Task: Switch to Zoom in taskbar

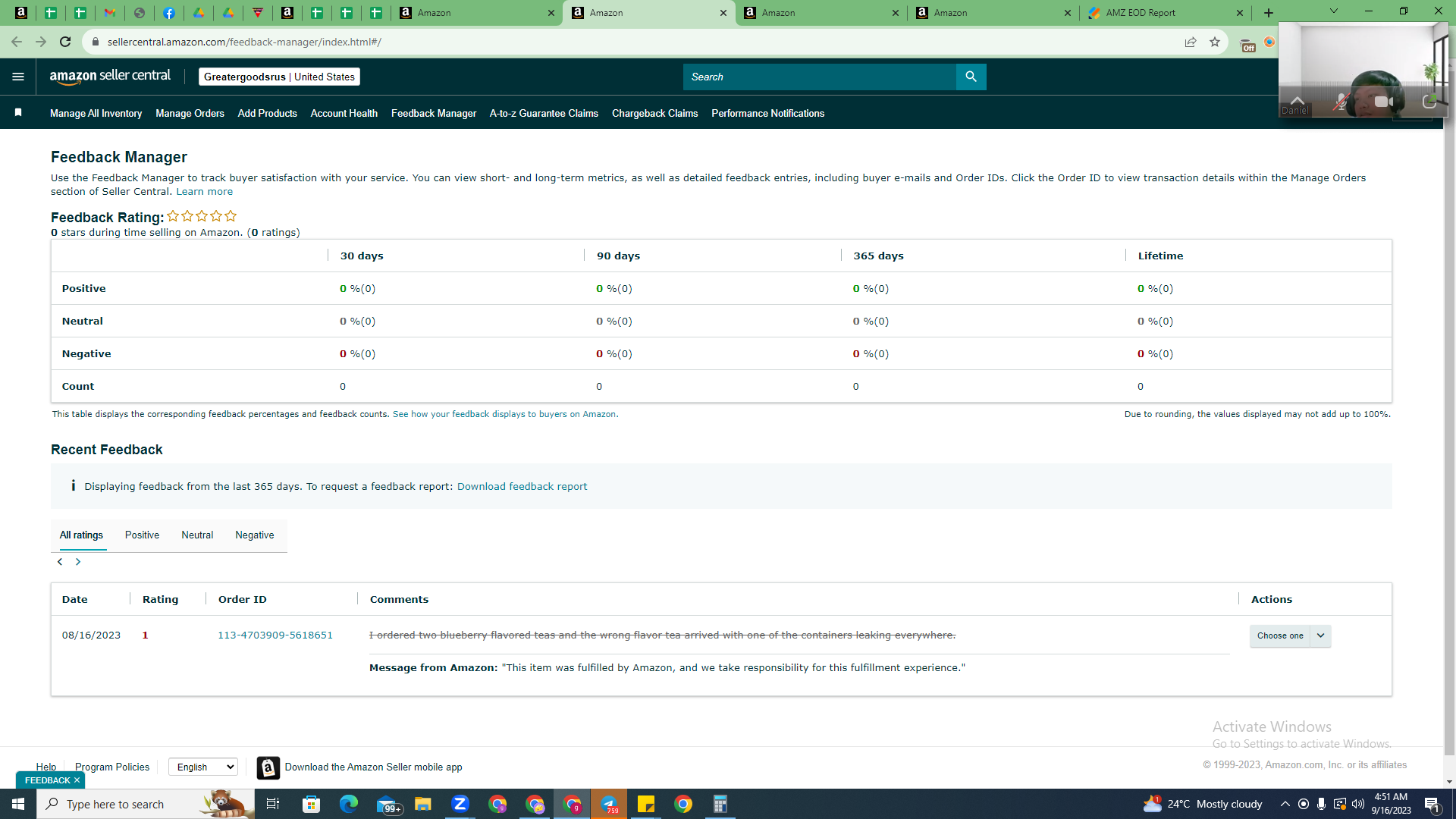Action: (460, 804)
